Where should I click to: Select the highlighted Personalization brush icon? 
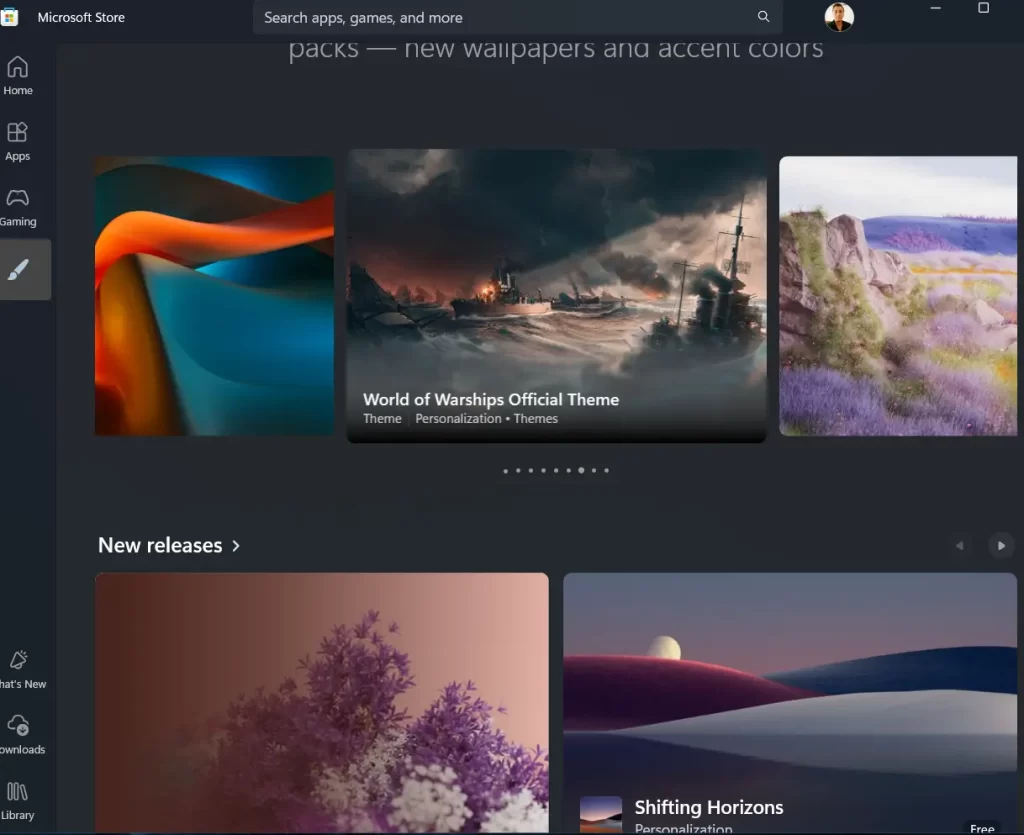pyautogui.click(x=18, y=269)
